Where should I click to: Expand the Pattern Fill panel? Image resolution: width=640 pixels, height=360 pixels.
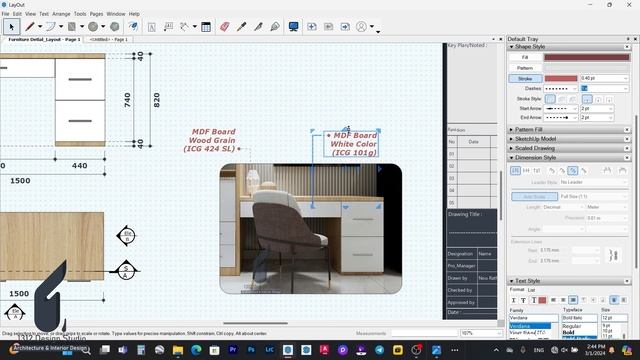[x=511, y=129]
